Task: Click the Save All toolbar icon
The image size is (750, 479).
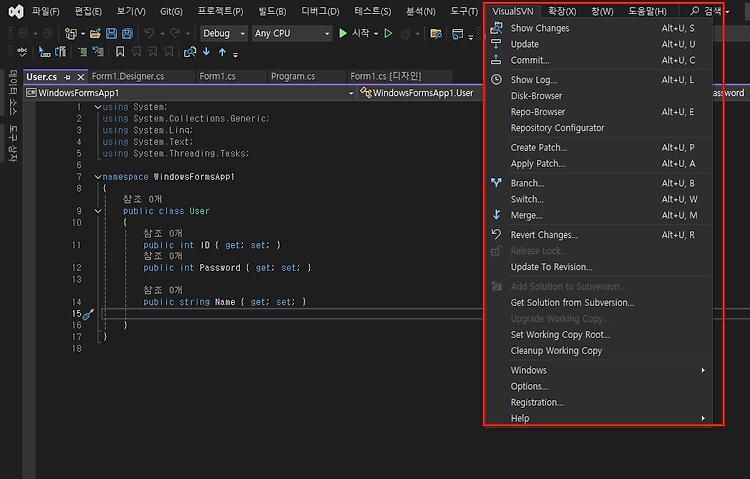Action: coord(127,33)
